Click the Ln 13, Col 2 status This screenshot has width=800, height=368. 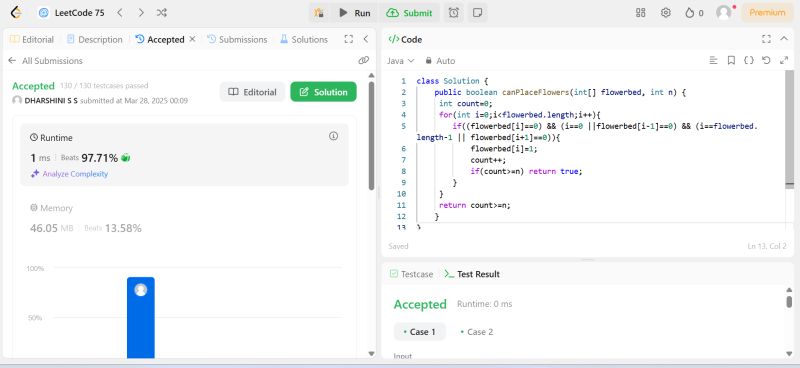767,246
